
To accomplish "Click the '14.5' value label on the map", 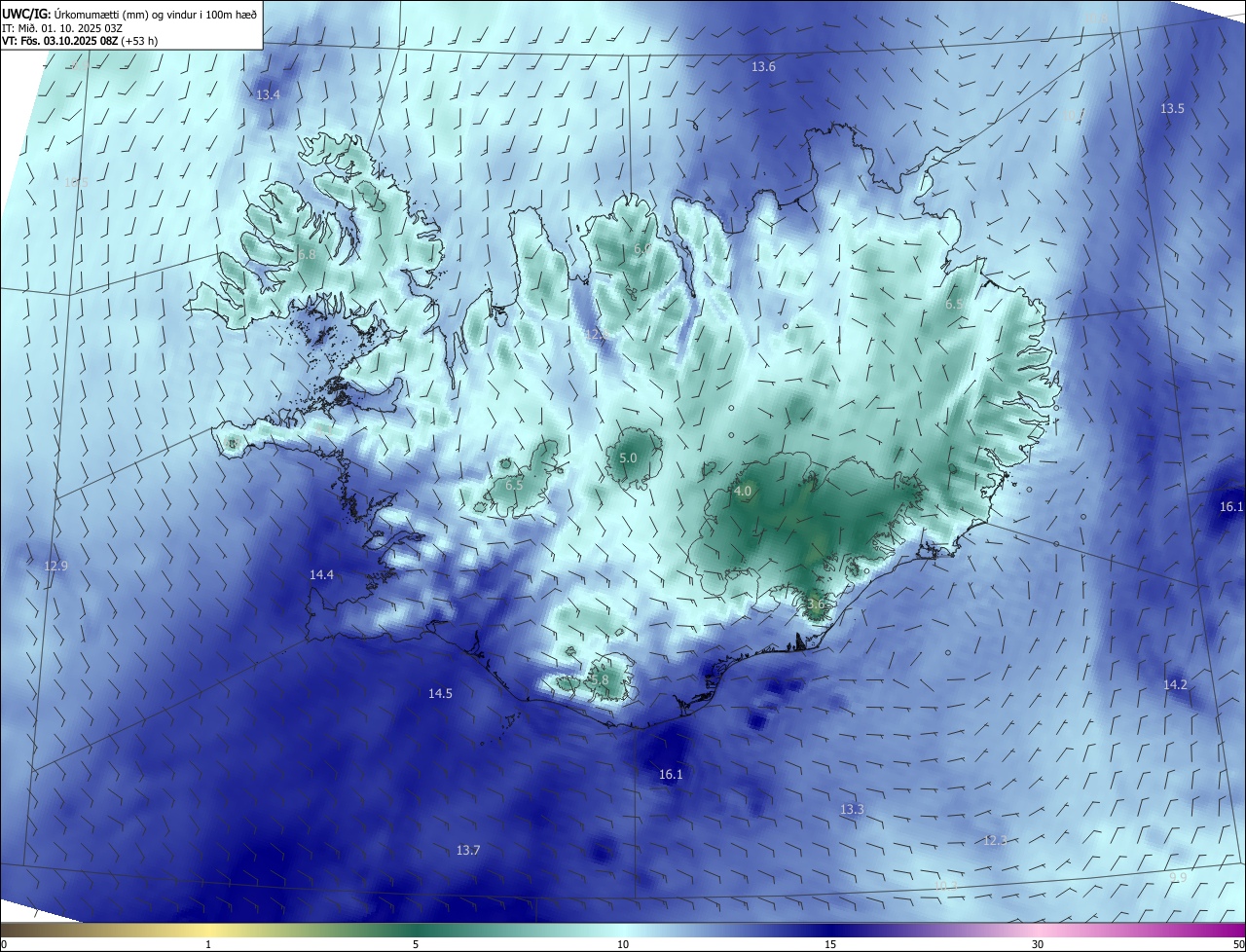I will tap(440, 694).
